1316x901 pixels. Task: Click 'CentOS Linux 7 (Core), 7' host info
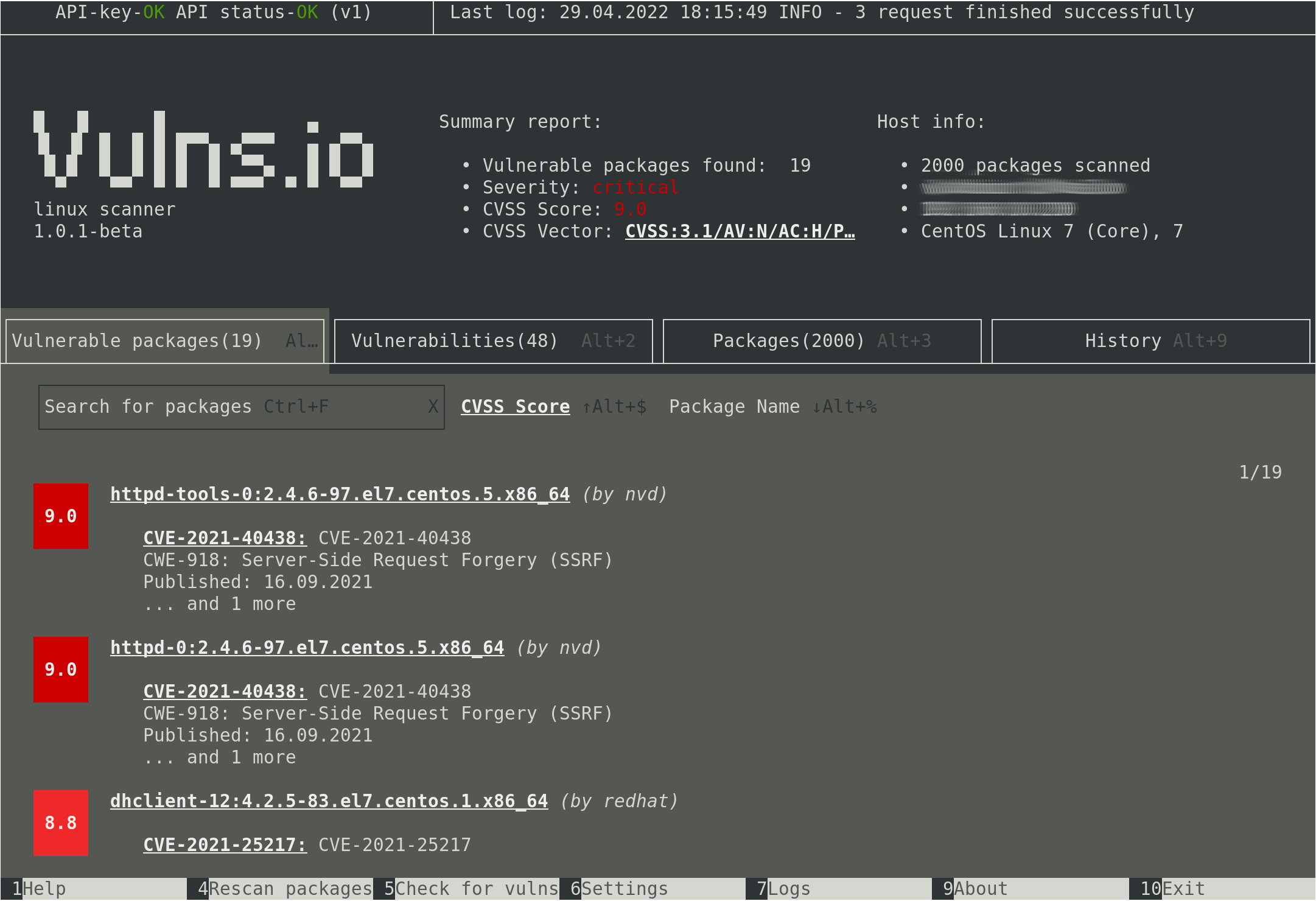pos(1052,231)
